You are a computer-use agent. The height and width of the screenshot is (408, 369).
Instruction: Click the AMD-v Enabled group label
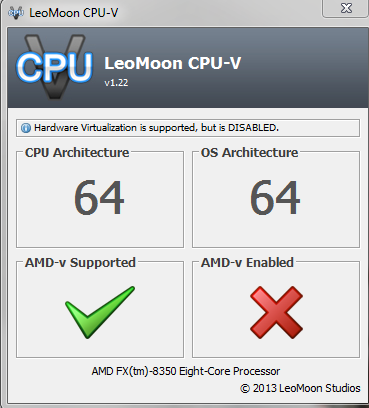[247, 263]
